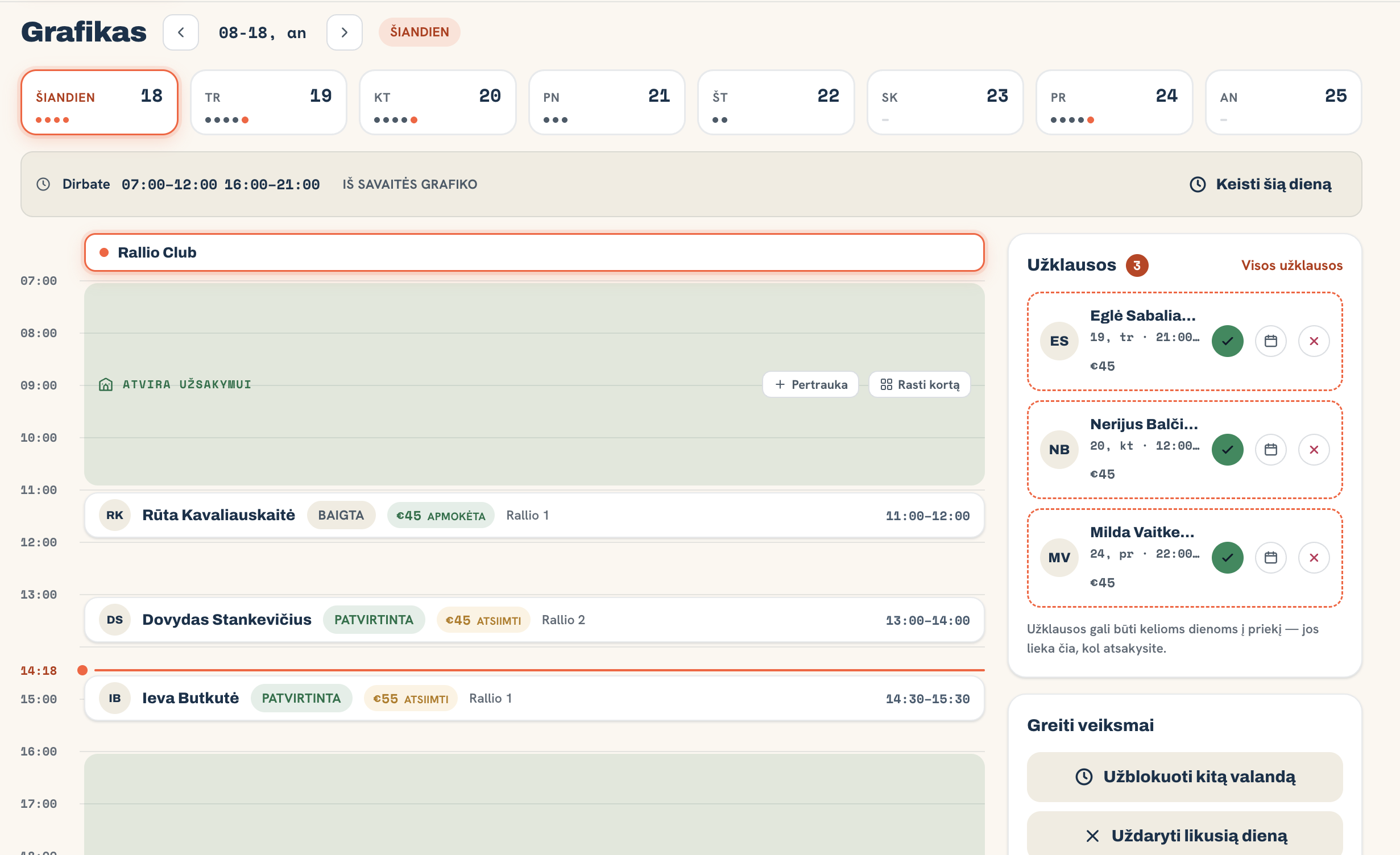Click Ieva's PATVIRTINTA status badge
This screenshot has width=1400, height=855.
tap(301, 698)
